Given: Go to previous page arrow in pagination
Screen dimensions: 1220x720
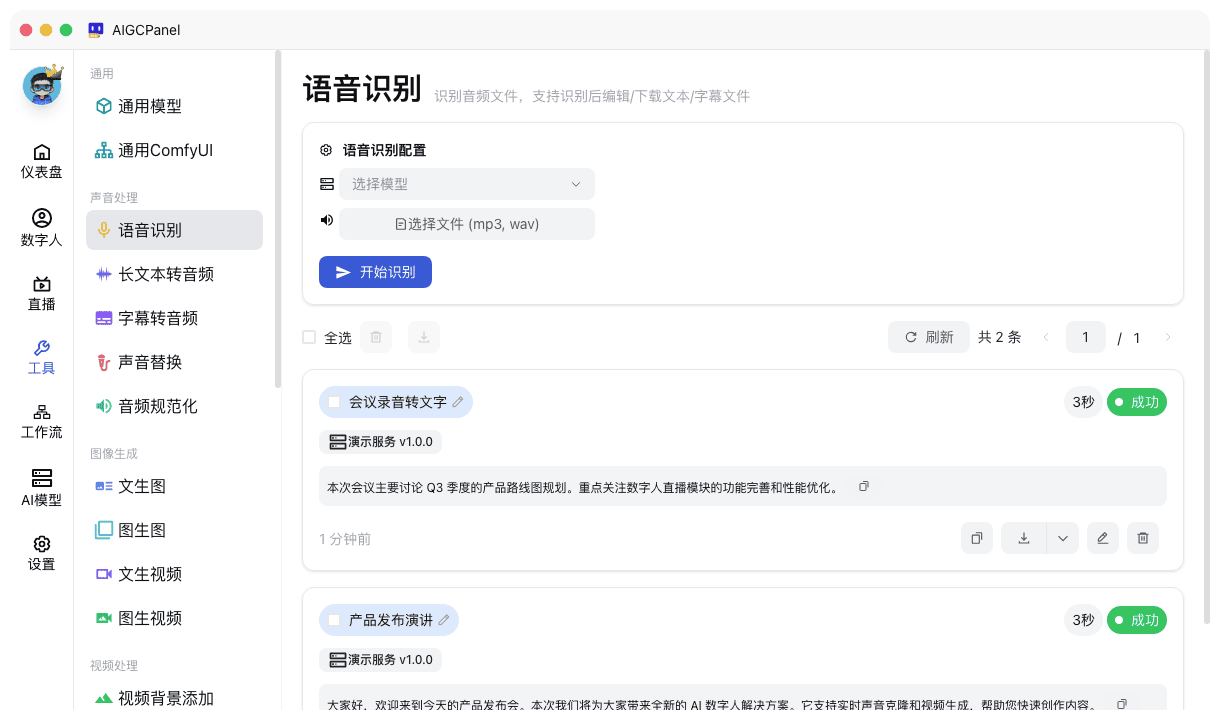Looking at the screenshot, I should click(1046, 337).
